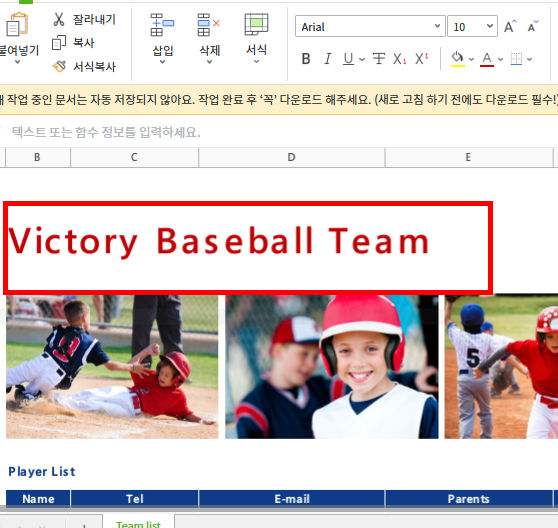Click the Format (서식) cells icon
558x528 pixels.
tap(256, 25)
